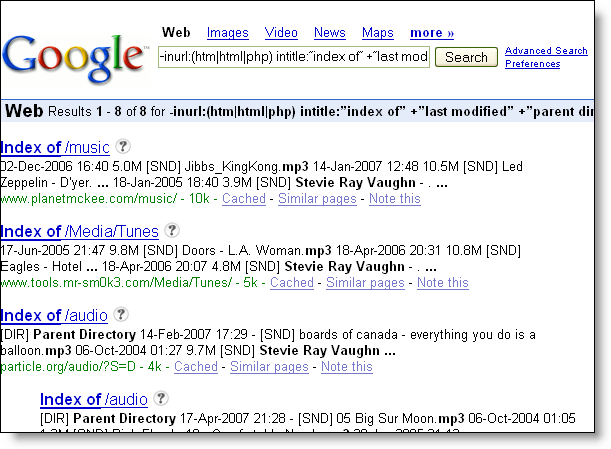Viewport: 611px width, 449px height.
Task: Go to the Maps tab
Action: pyautogui.click(x=377, y=33)
